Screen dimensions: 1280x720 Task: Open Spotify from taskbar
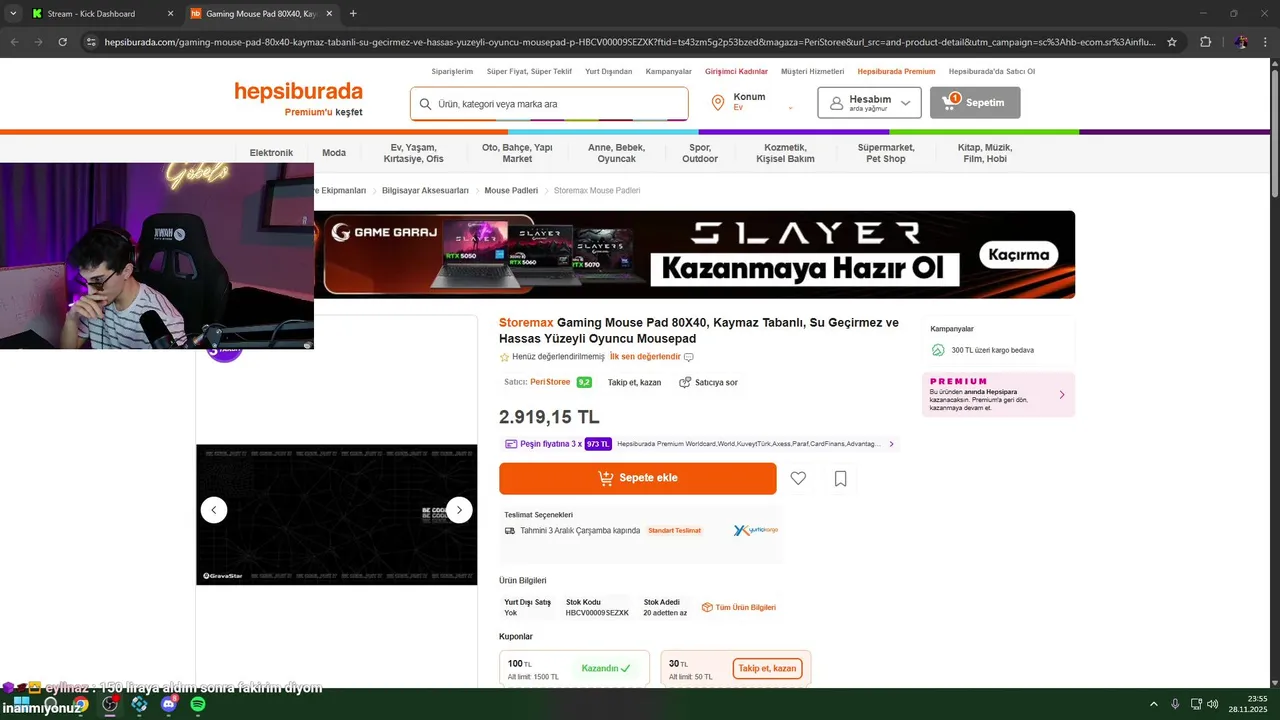point(198,704)
